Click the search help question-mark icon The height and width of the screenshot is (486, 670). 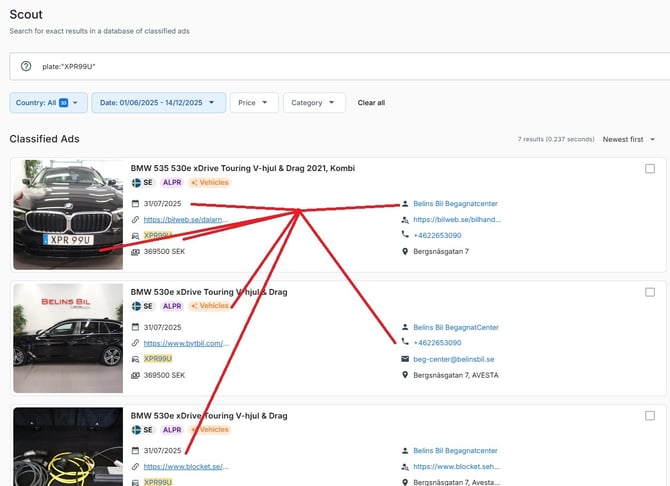tap(26, 66)
